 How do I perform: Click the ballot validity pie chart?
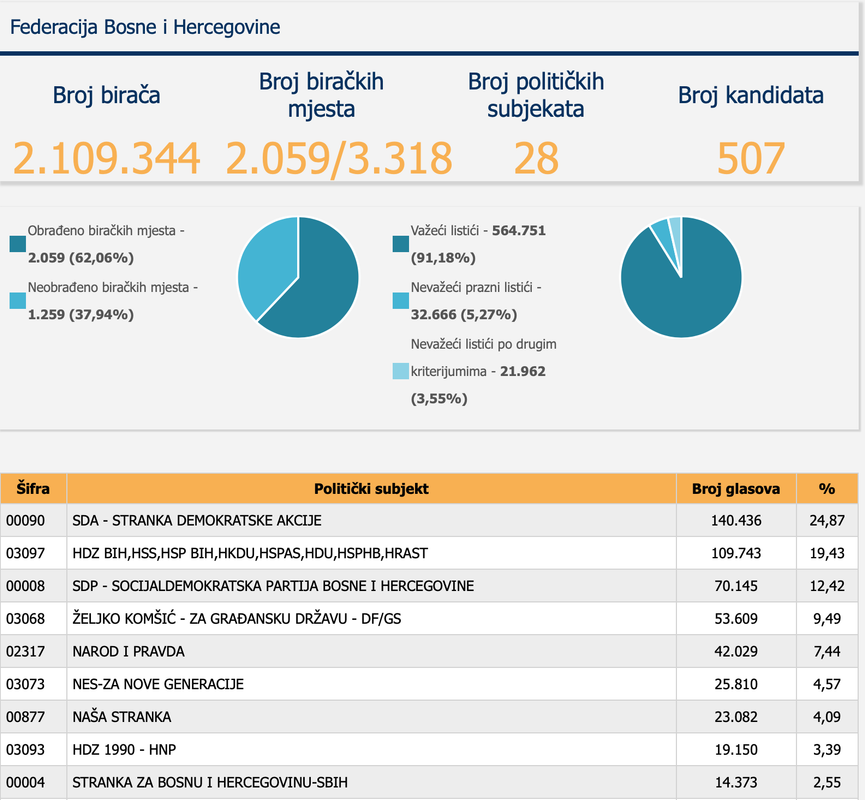[x=681, y=277]
